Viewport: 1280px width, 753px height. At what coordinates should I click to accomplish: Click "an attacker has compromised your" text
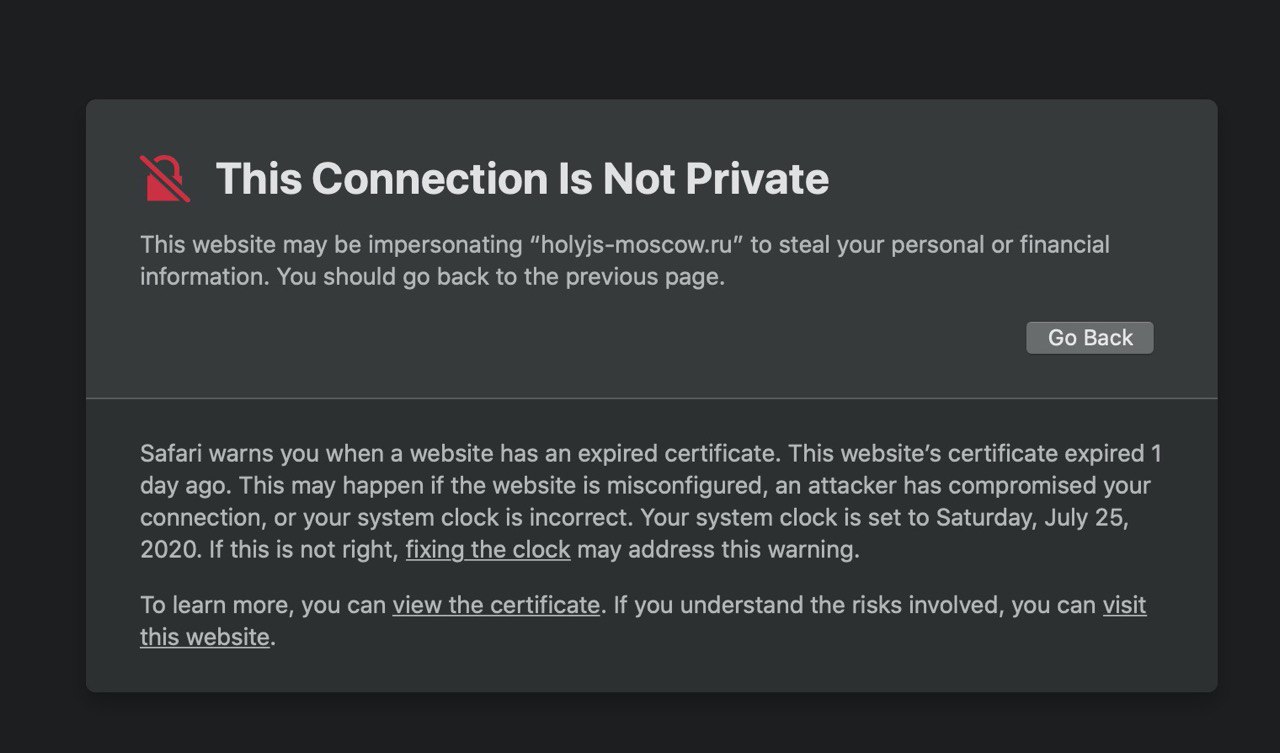click(985, 486)
